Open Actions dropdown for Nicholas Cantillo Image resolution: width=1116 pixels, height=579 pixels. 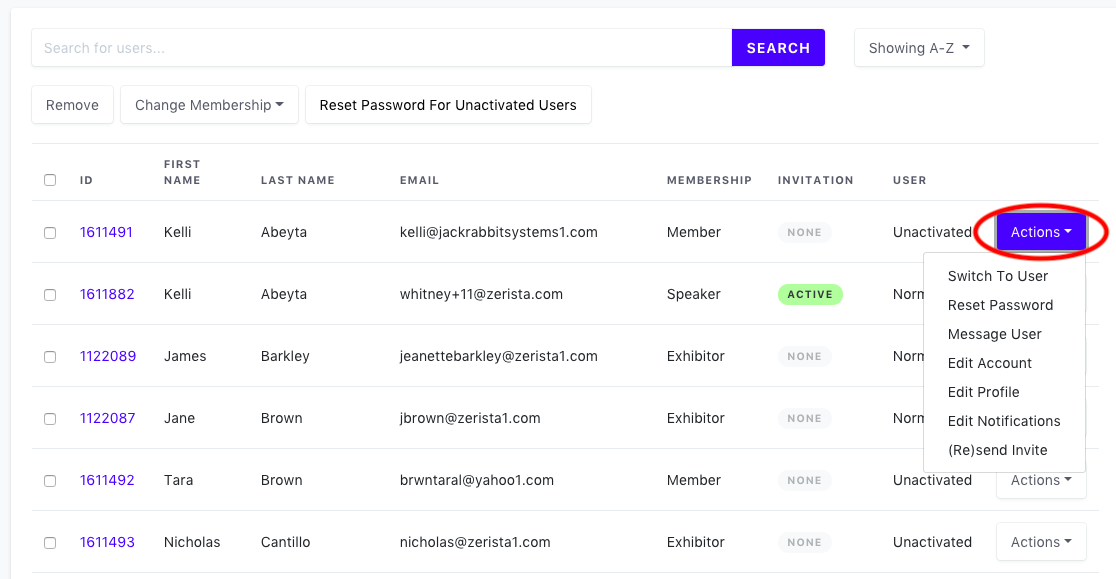tap(1041, 542)
